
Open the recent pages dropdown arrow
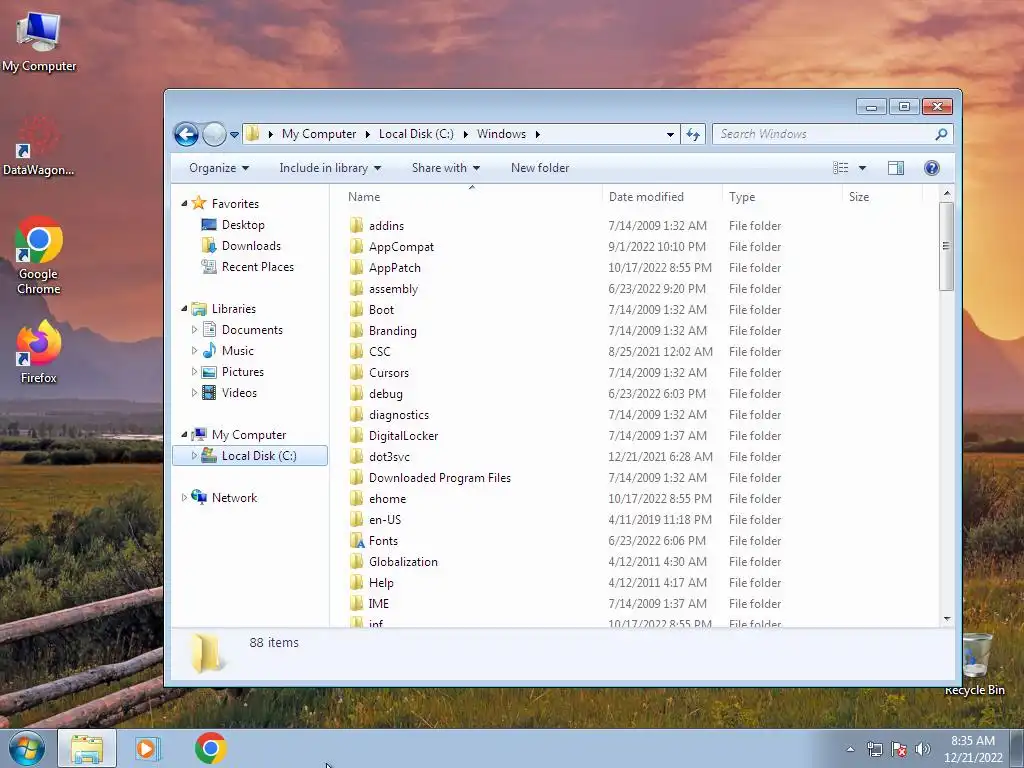click(x=234, y=135)
